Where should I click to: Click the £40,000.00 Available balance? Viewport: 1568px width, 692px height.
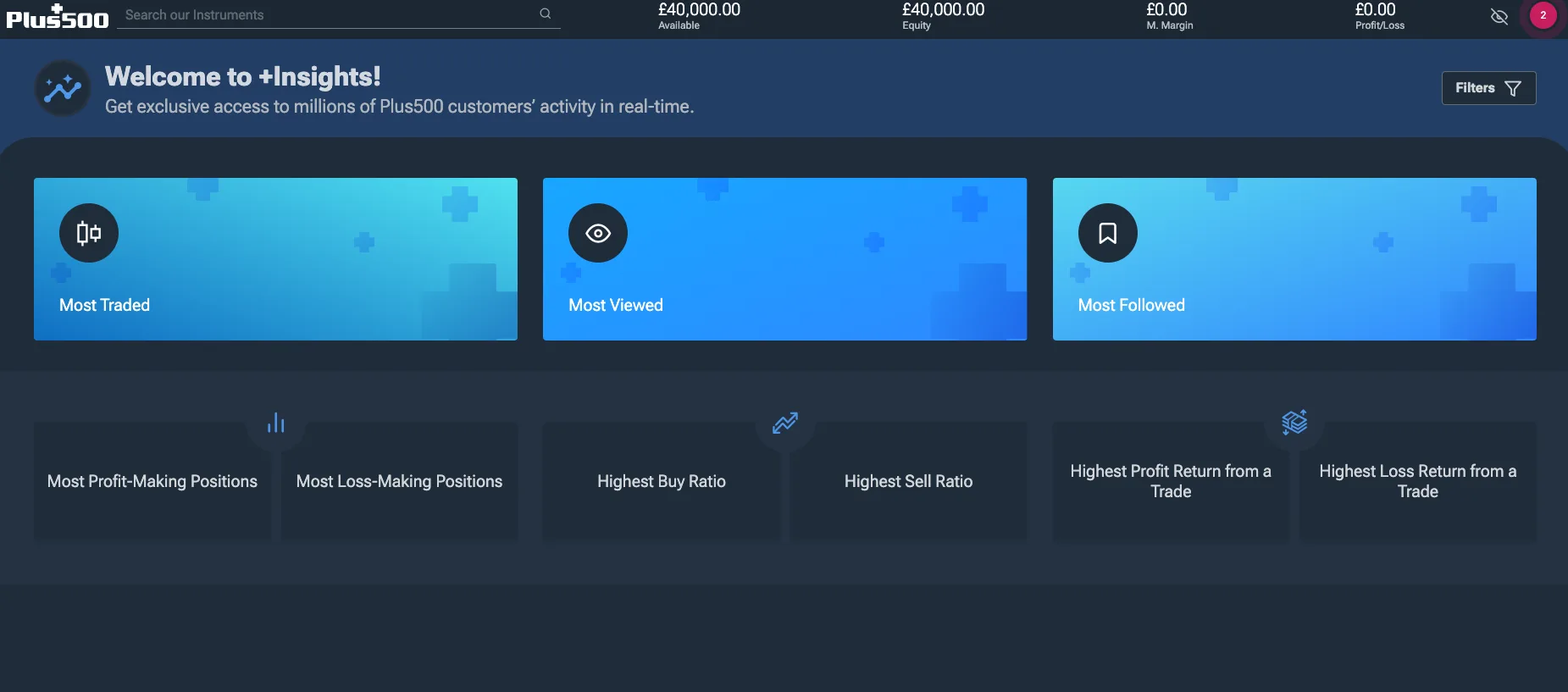point(699,10)
